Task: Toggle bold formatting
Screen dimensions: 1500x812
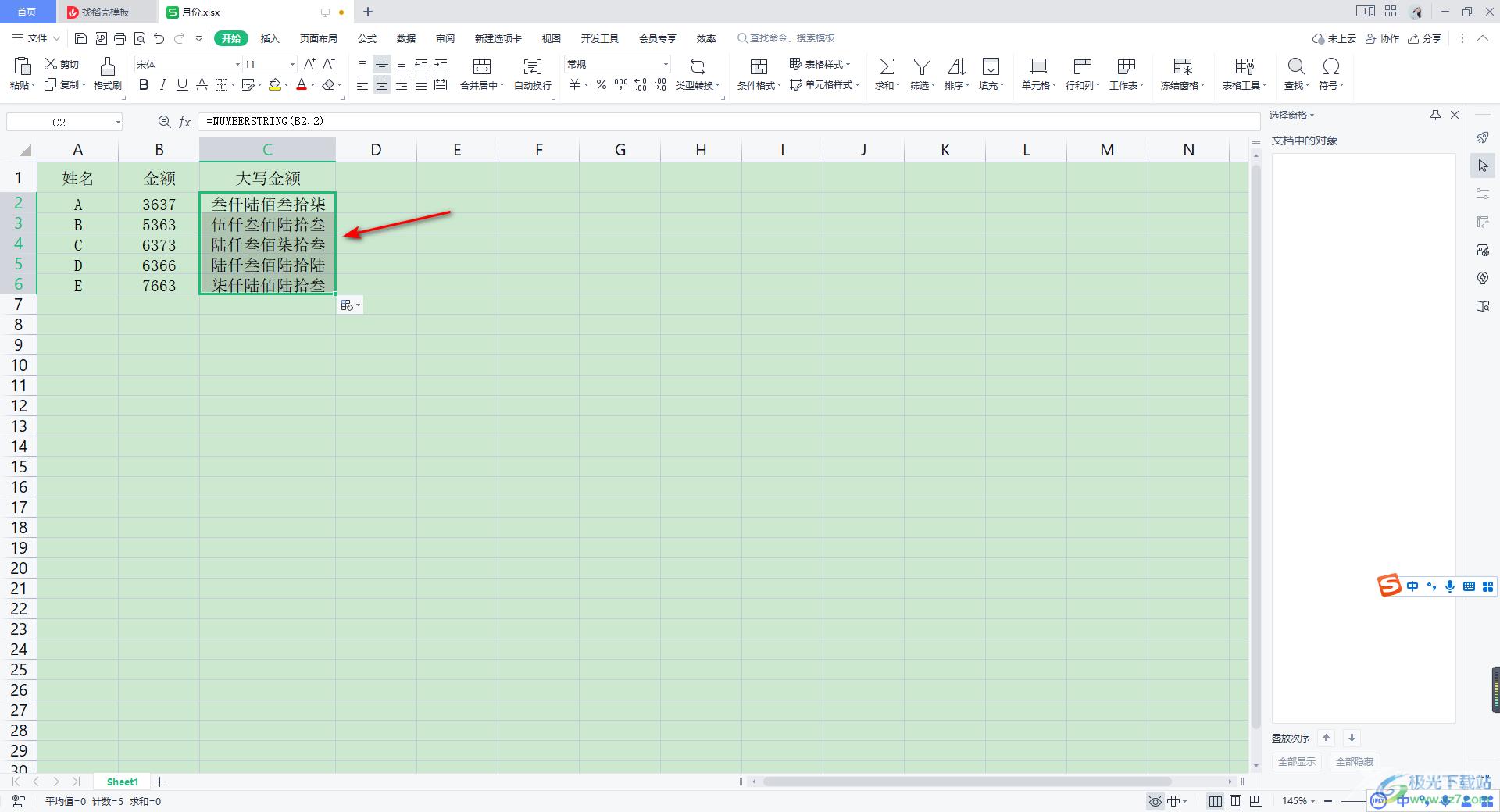Action: [144, 84]
